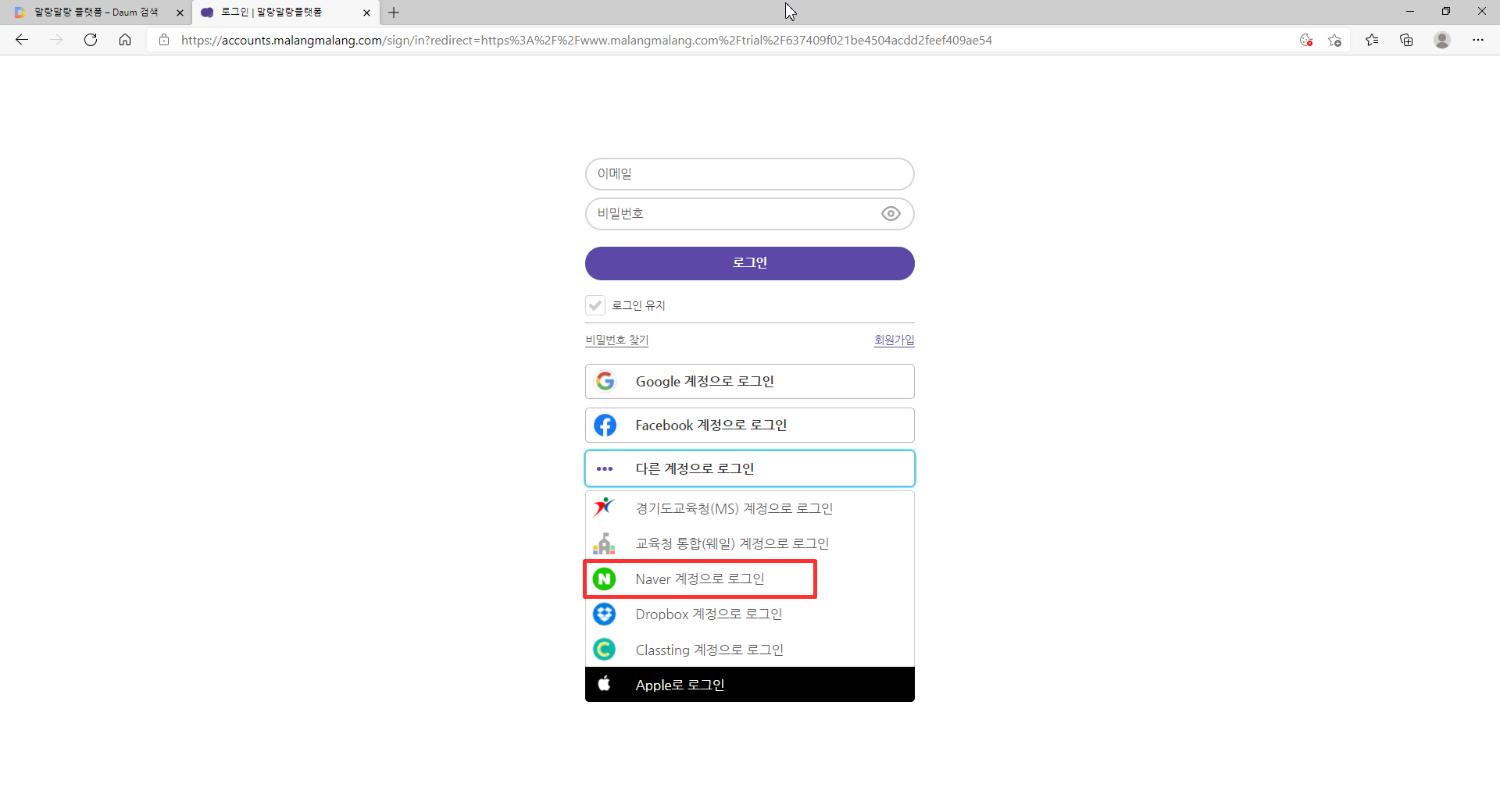Image resolution: width=1500 pixels, height=812 pixels.
Task: Sign in with Facebook 계정으로 로그인
Action: click(750, 425)
